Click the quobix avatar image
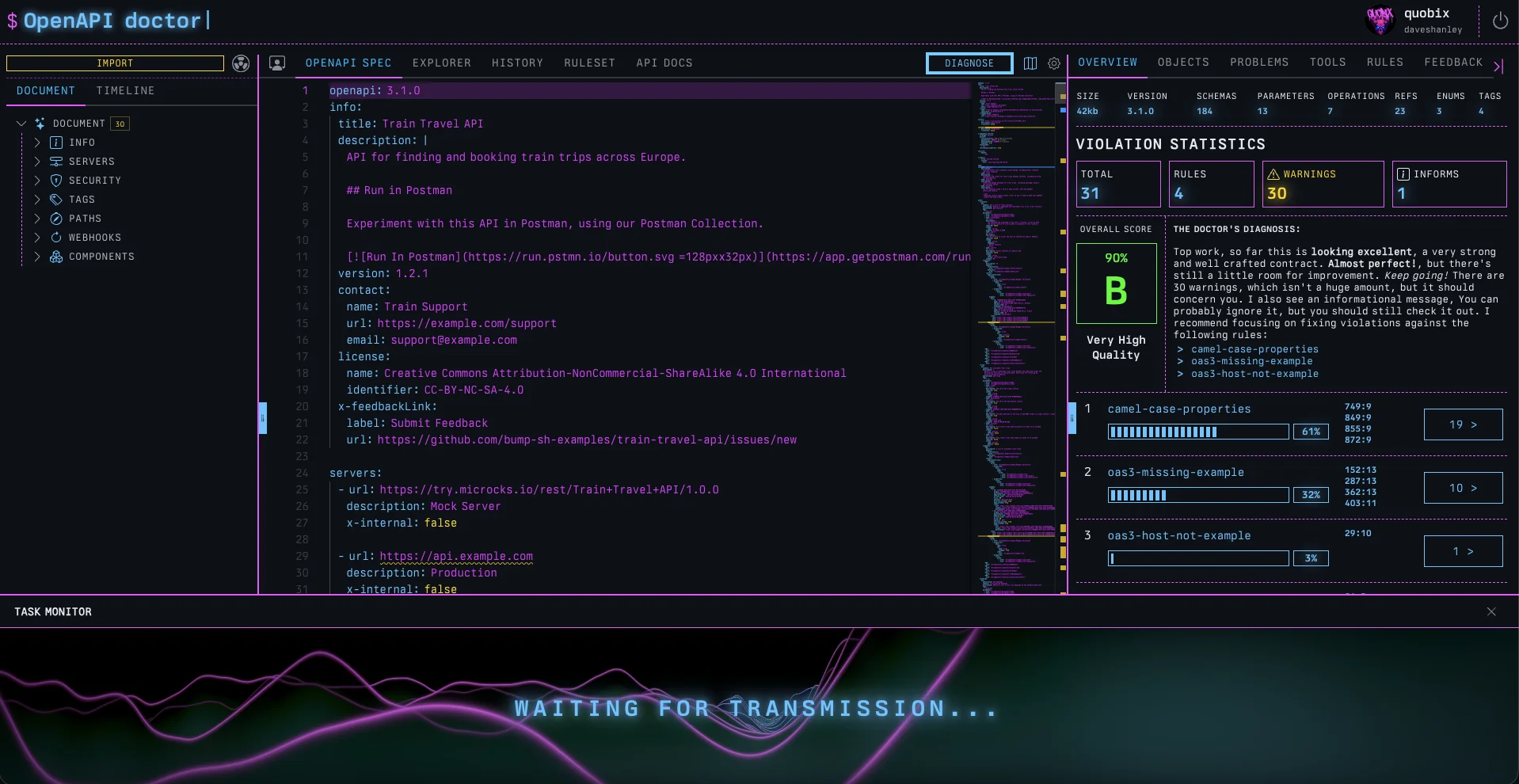Image resolution: width=1519 pixels, height=784 pixels. (x=1380, y=21)
